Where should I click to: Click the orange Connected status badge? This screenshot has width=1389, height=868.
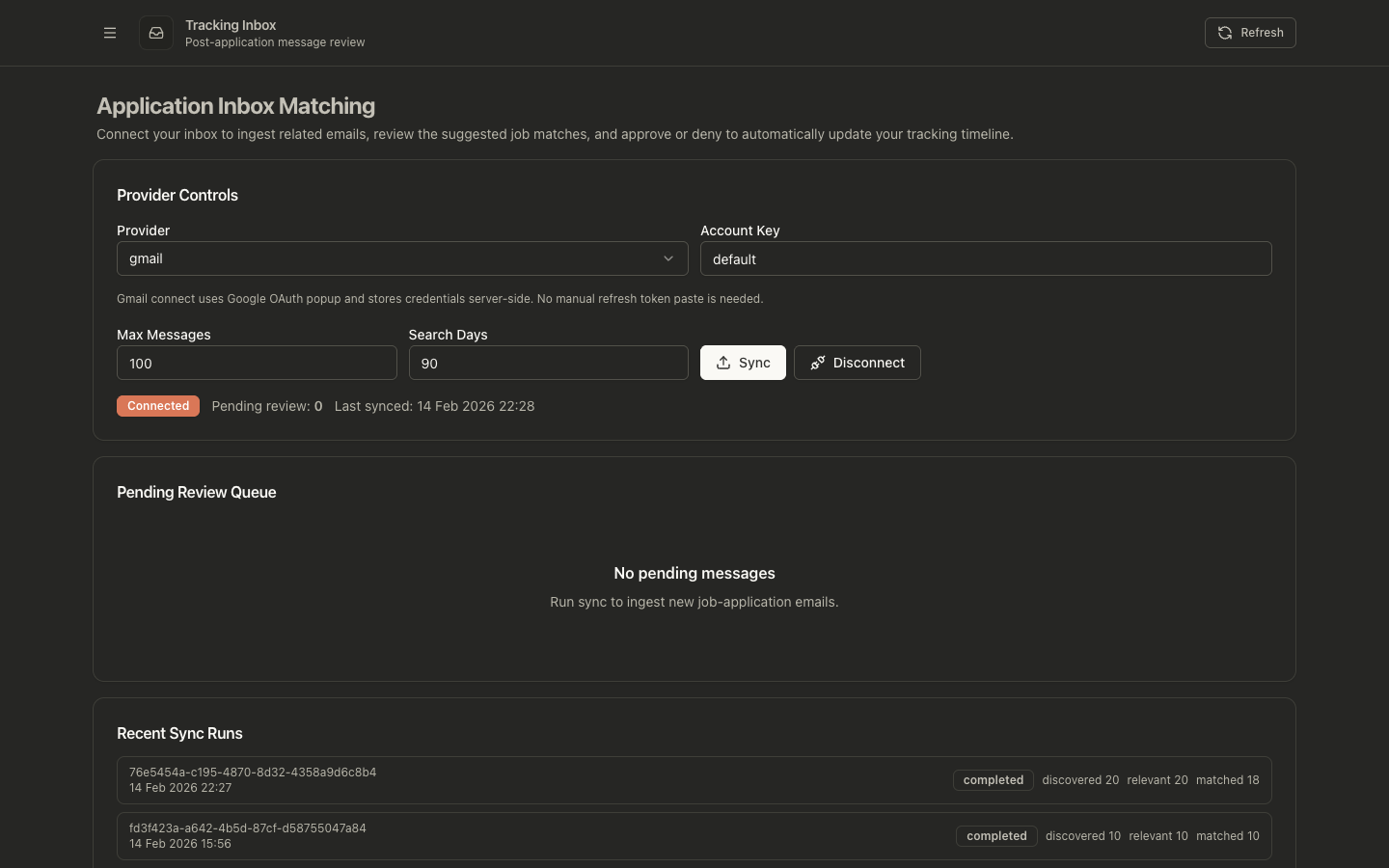[158, 406]
